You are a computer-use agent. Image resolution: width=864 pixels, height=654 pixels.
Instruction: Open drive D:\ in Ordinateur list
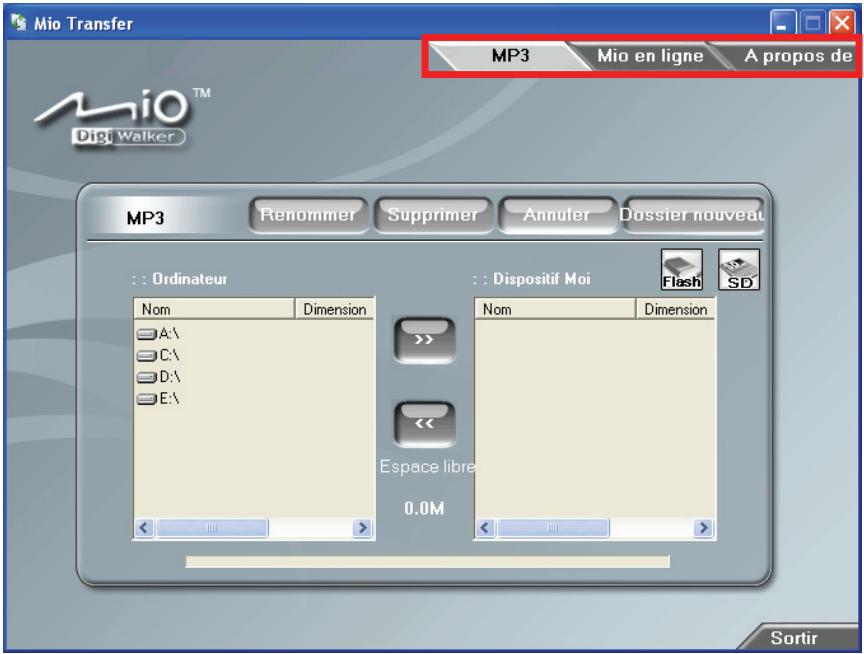click(159, 377)
